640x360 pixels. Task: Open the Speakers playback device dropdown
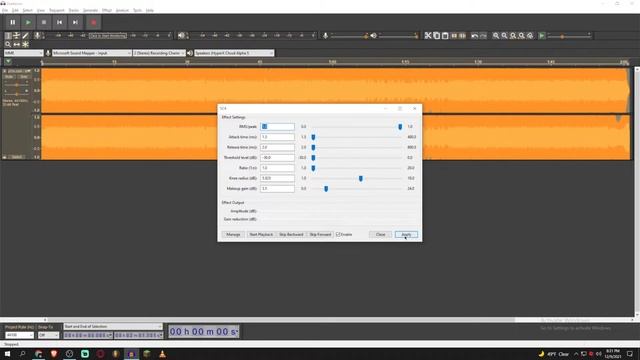(234, 53)
